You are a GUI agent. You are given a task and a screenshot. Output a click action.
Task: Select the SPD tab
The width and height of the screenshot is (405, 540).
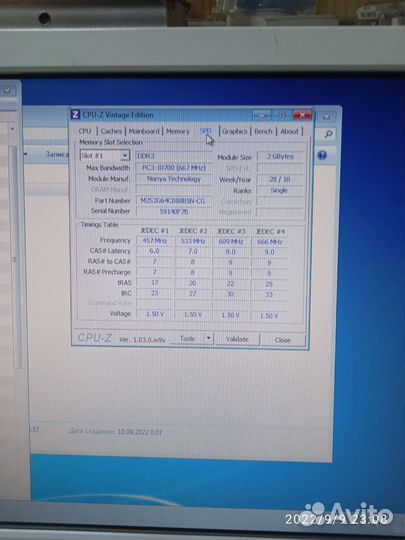click(x=205, y=131)
